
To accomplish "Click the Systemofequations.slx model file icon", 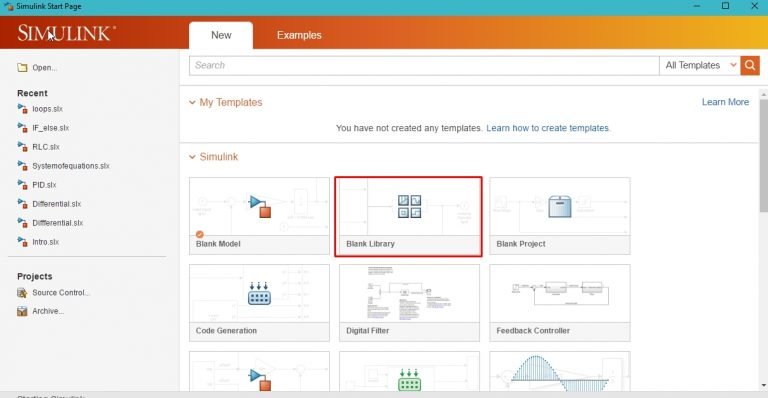I will [x=22, y=166].
